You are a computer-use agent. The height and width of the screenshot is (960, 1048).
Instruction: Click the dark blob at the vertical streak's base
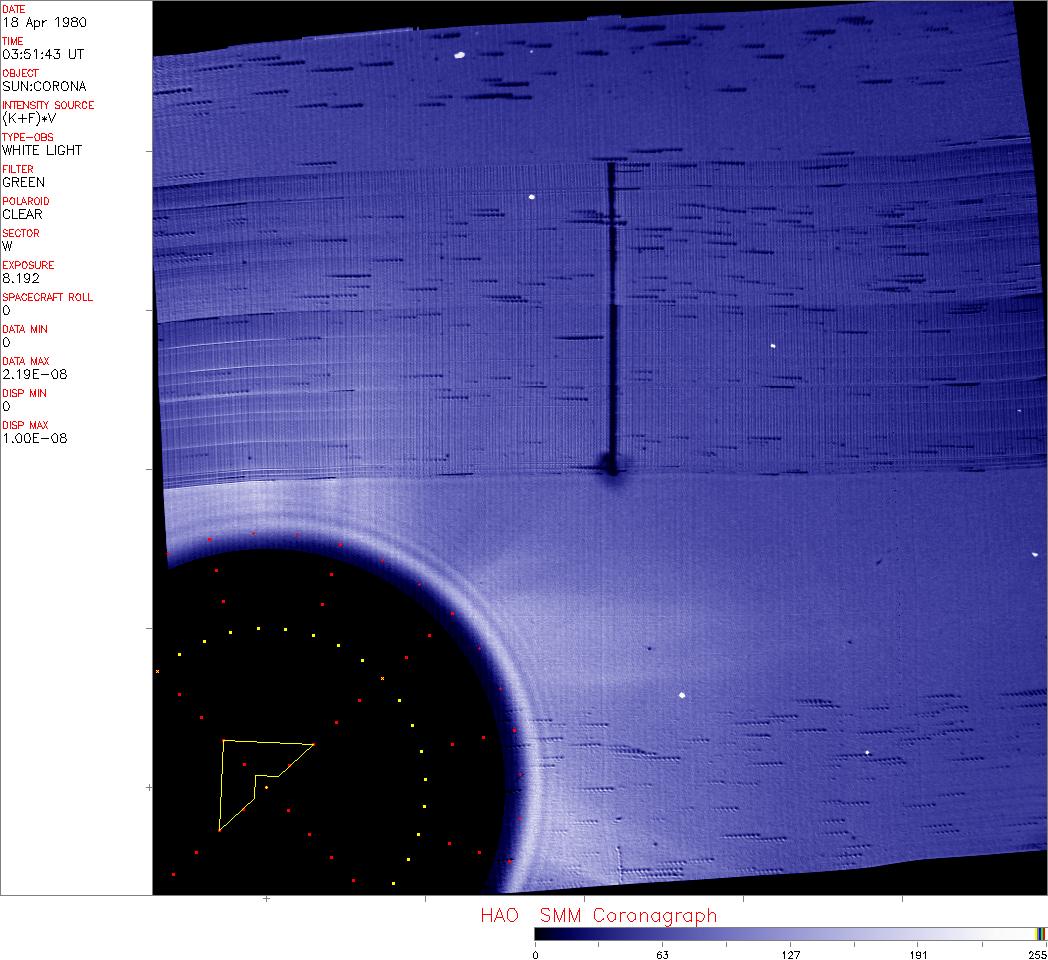(x=609, y=465)
